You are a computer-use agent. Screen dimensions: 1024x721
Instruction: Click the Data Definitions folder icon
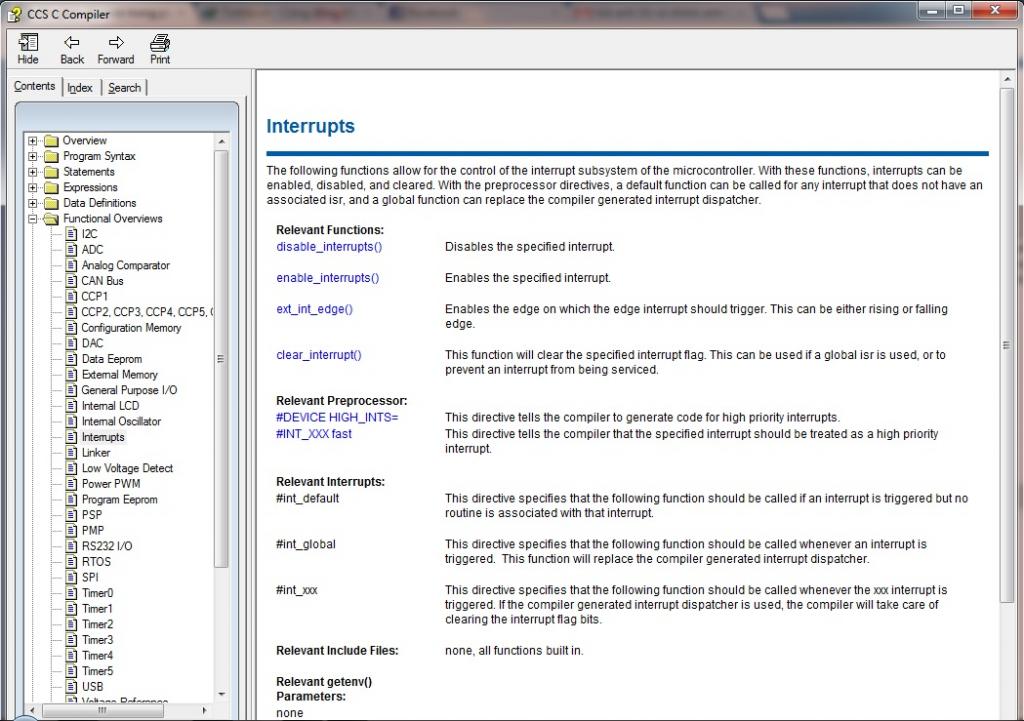click(51, 204)
